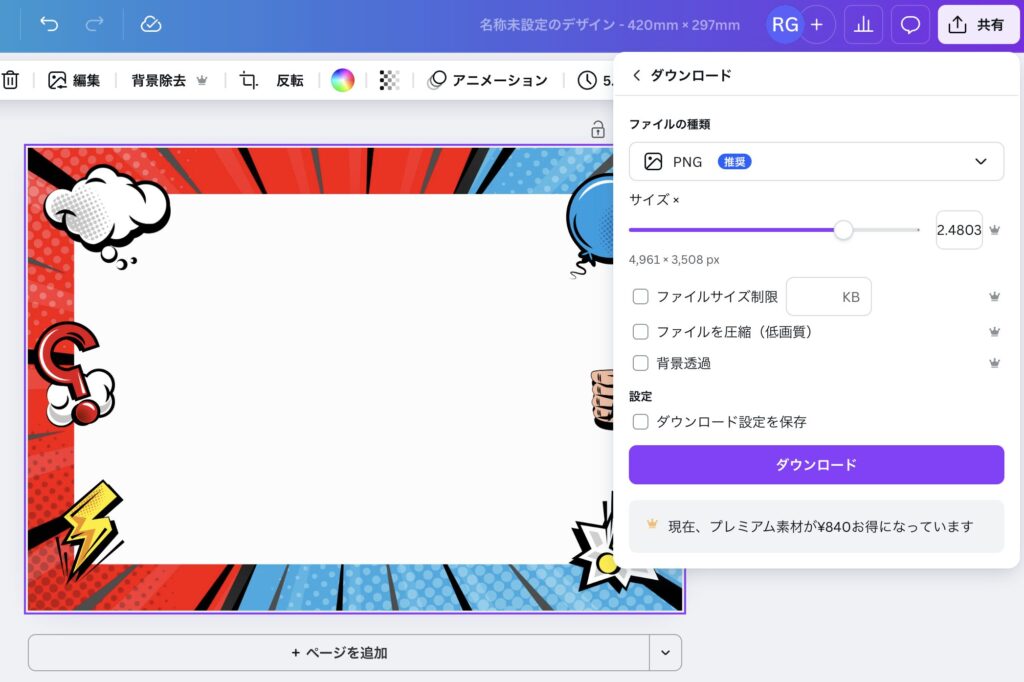Check ファイルを圧縮（低画質）option

tap(641, 331)
